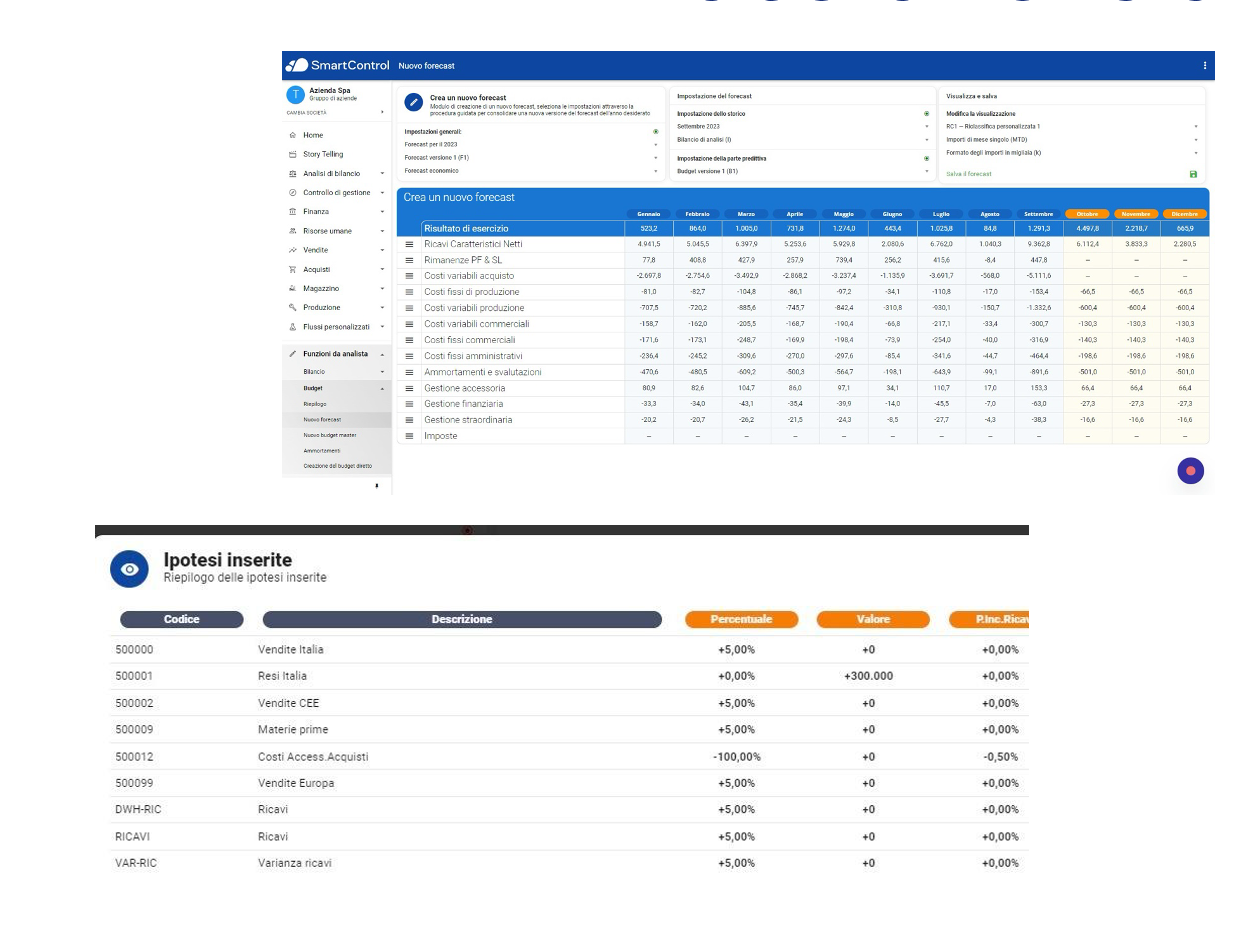Open the hamburger menu for Costi variabili commerciali
This screenshot has width=1252, height=948.
[409, 324]
